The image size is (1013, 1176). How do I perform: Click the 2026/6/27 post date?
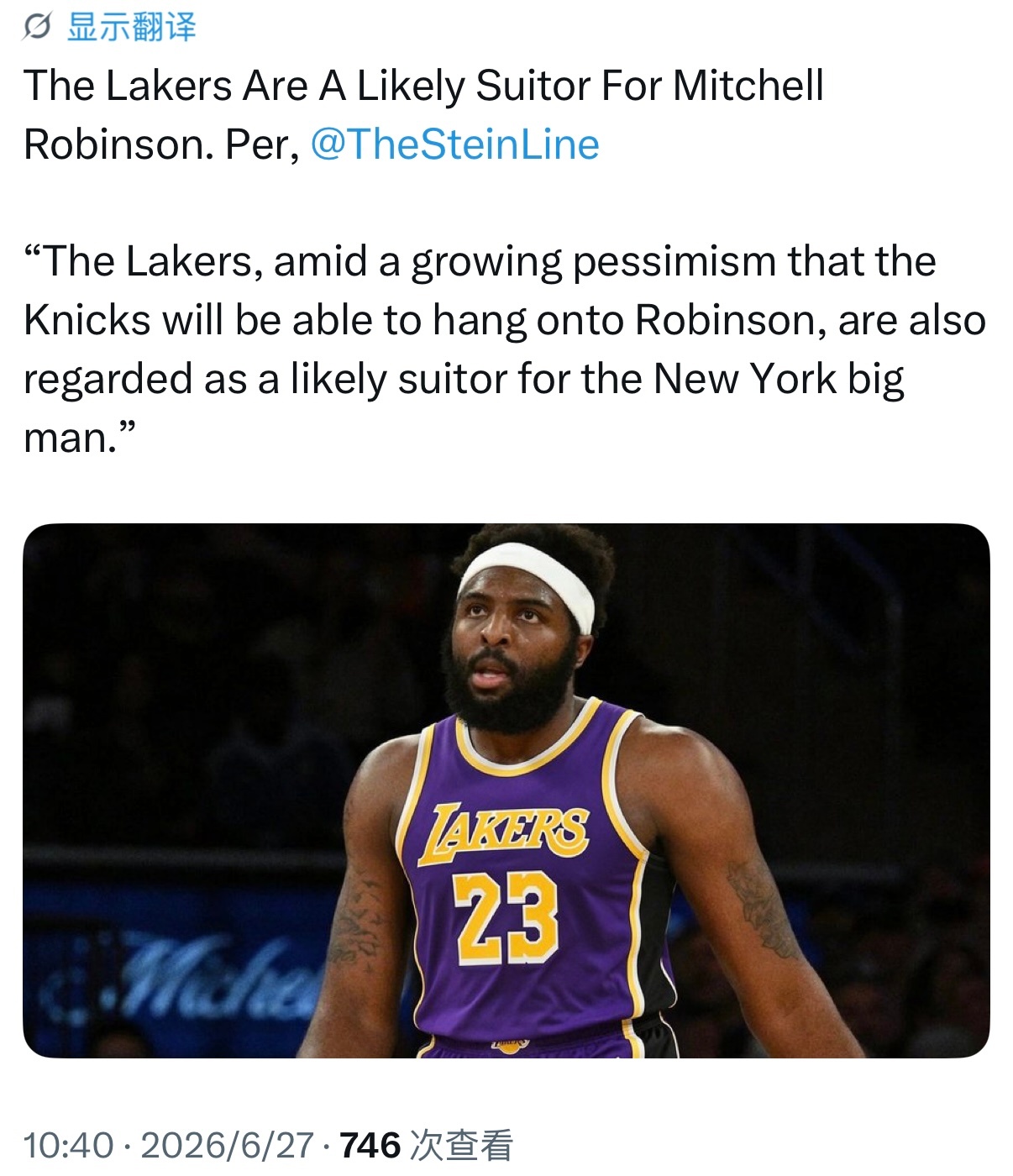coord(227,1145)
